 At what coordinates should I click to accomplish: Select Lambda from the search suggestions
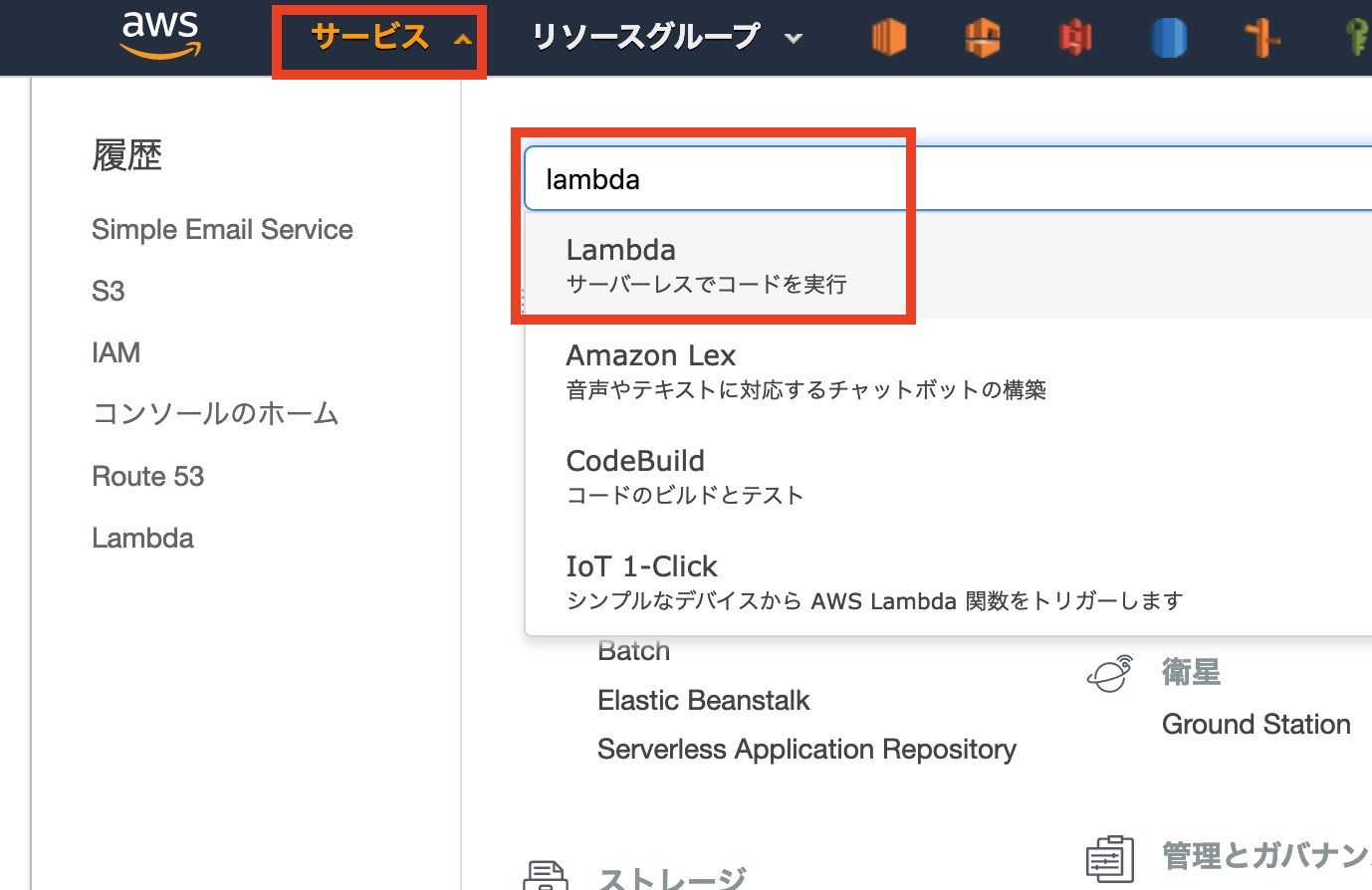point(705,266)
